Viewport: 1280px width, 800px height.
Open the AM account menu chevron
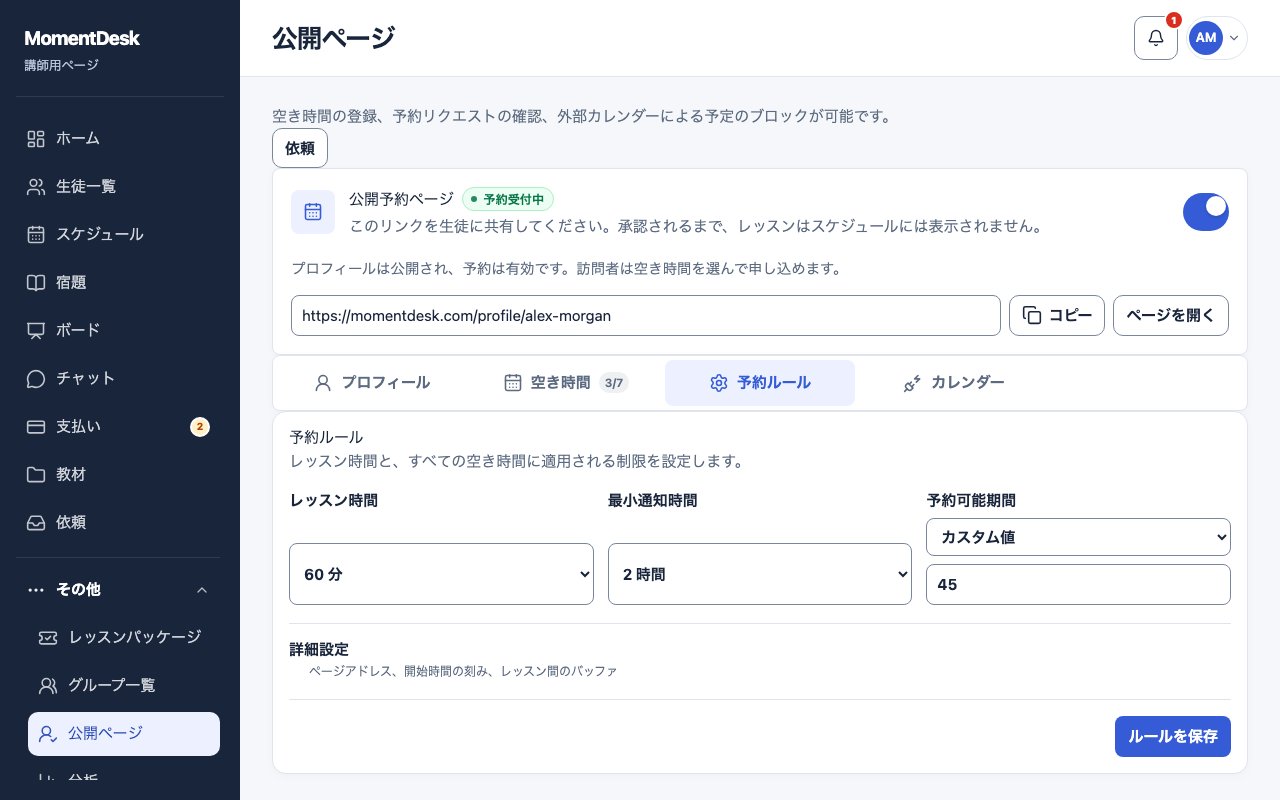click(1234, 38)
